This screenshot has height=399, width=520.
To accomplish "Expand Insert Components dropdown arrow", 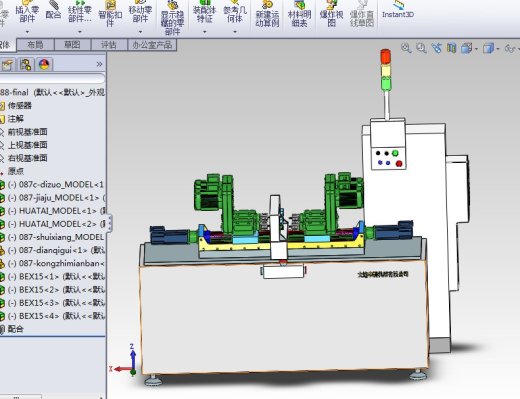I will 27,32.
